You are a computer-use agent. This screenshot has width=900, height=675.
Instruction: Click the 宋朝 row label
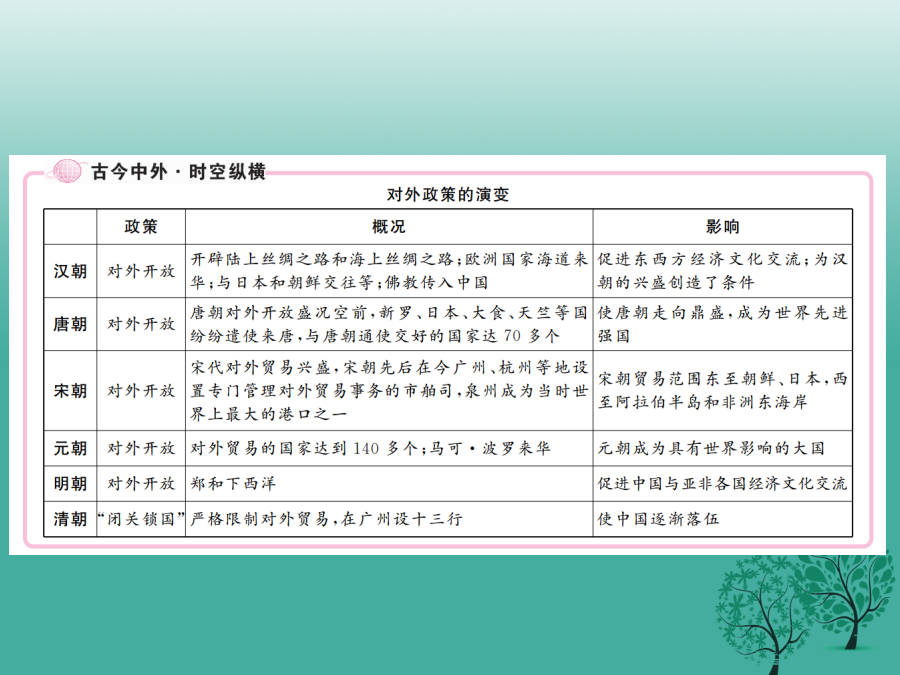[x=70, y=390]
